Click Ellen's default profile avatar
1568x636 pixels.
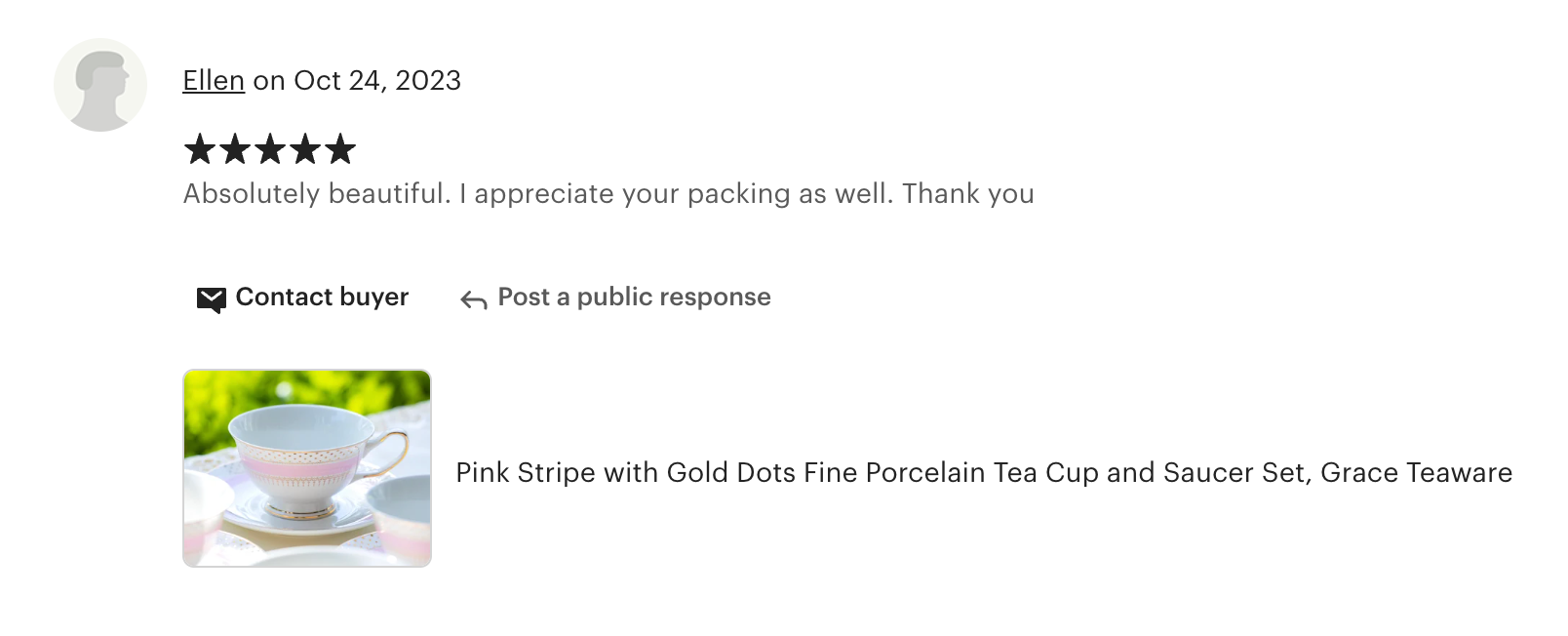coord(100,85)
